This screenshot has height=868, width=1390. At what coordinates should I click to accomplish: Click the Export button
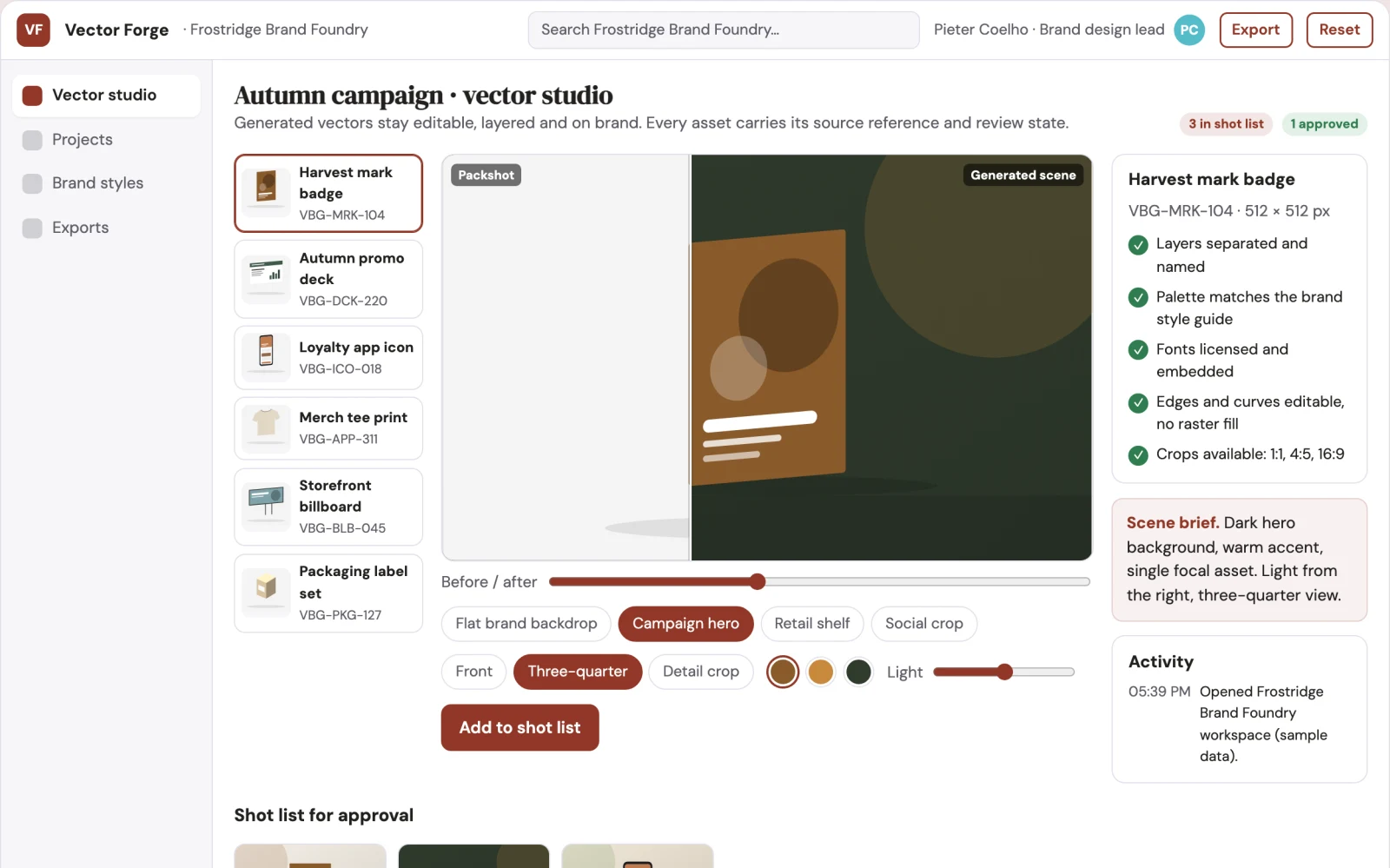coord(1255,30)
